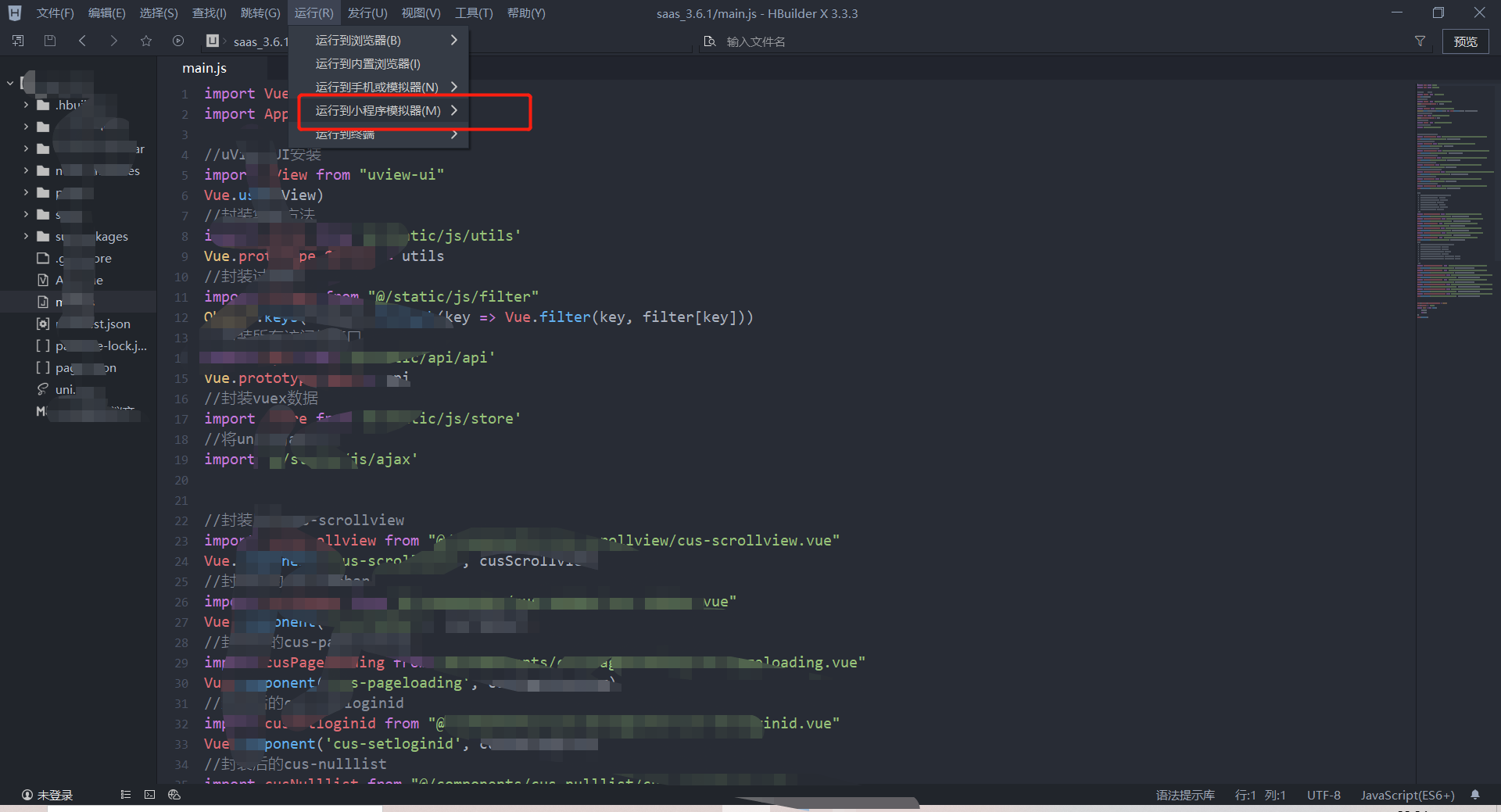Click the web service cloud icon in the status bar
Screen dimensions: 1501x812
click(174, 795)
